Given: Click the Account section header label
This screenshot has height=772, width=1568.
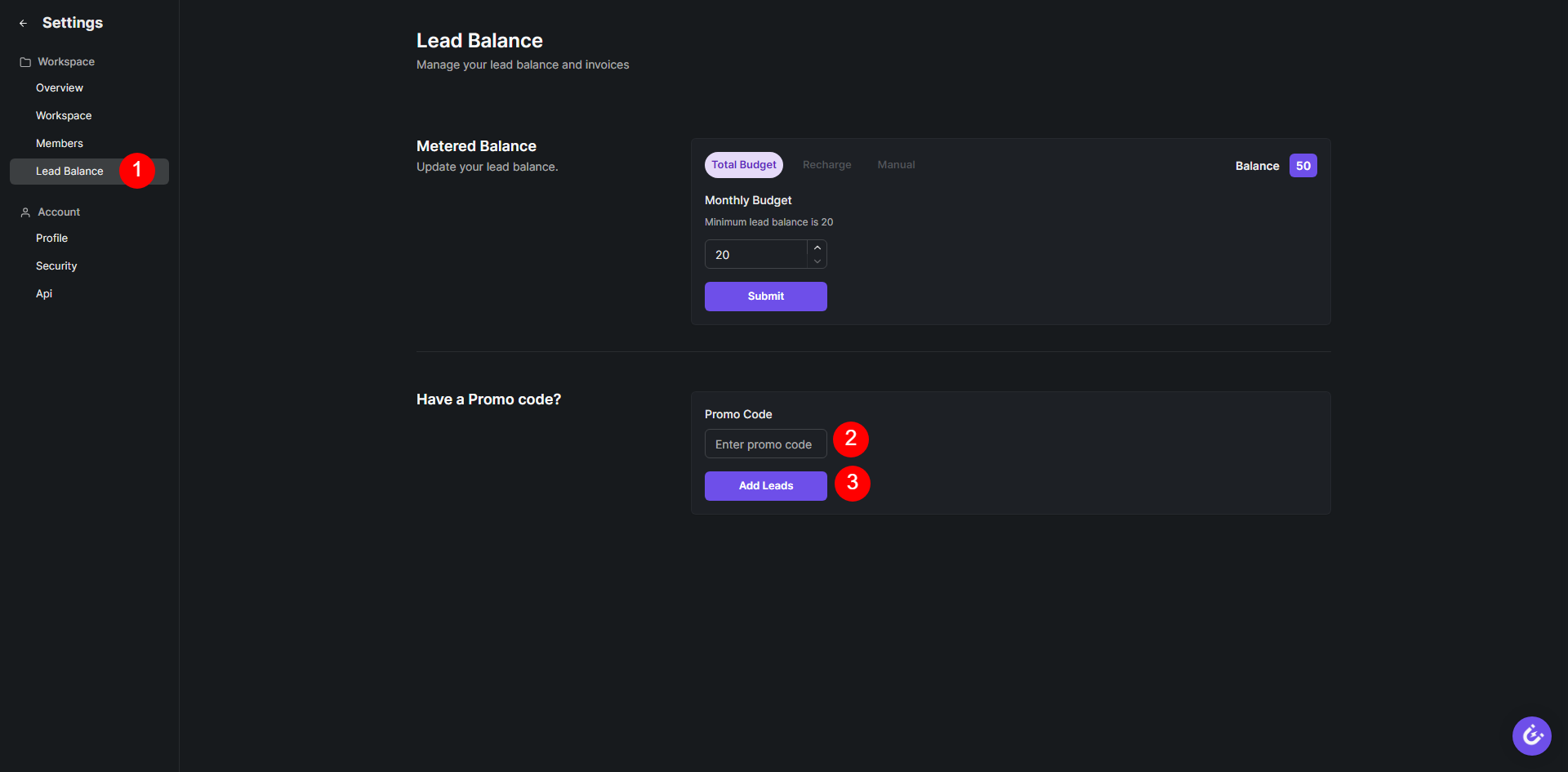Looking at the screenshot, I should click(x=59, y=212).
